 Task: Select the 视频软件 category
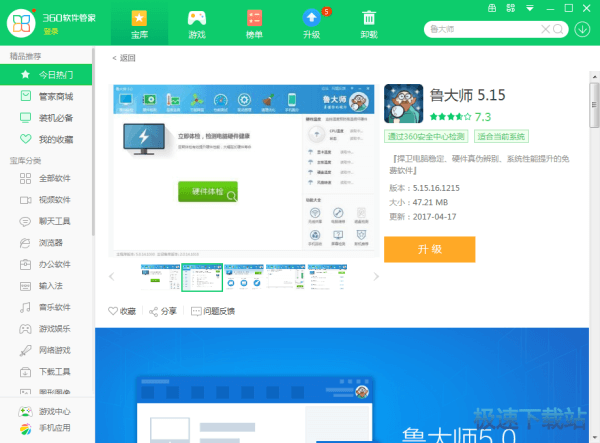(x=46, y=200)
